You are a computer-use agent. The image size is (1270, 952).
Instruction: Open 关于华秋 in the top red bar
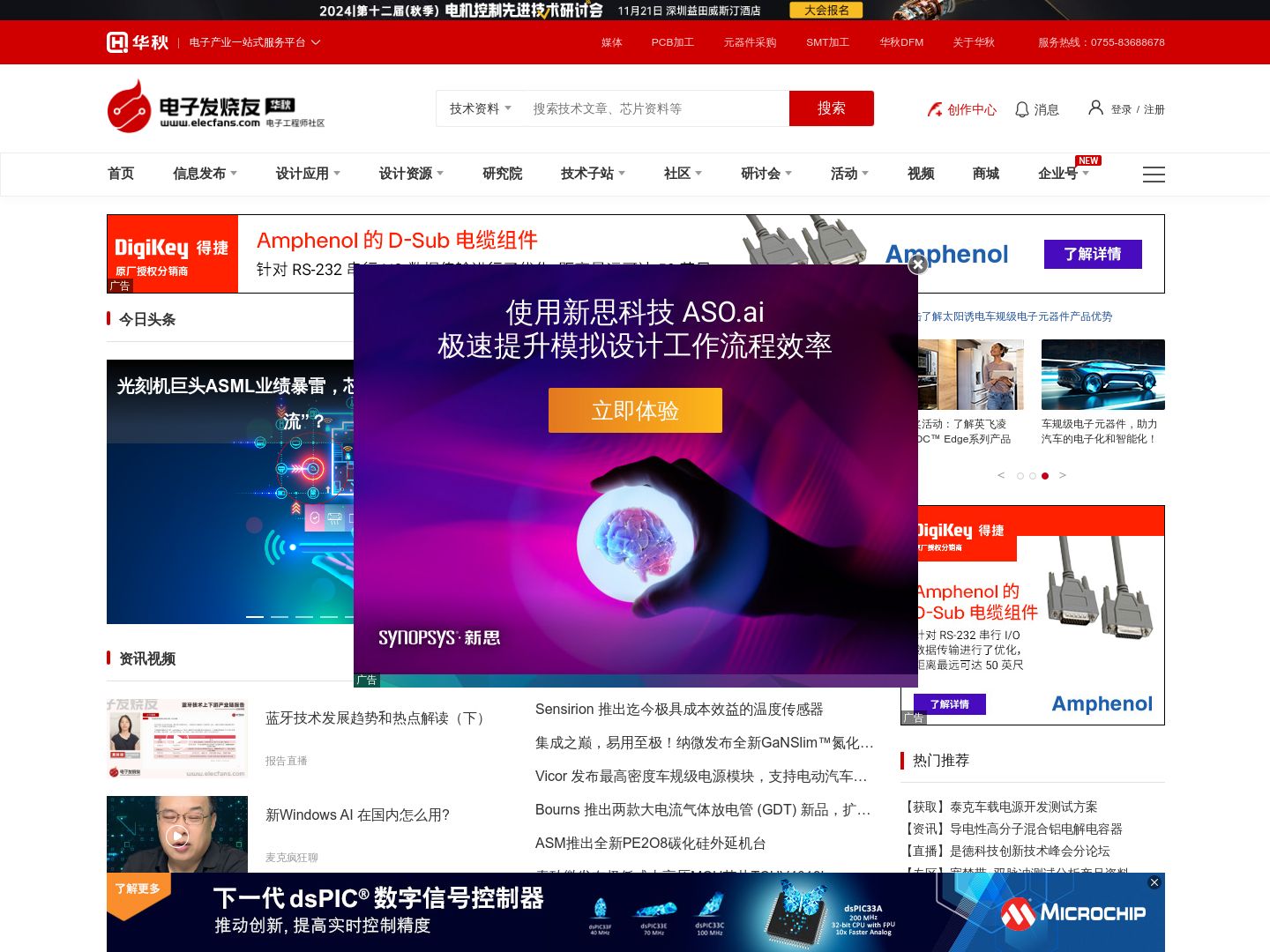click(x=974, y=42)
